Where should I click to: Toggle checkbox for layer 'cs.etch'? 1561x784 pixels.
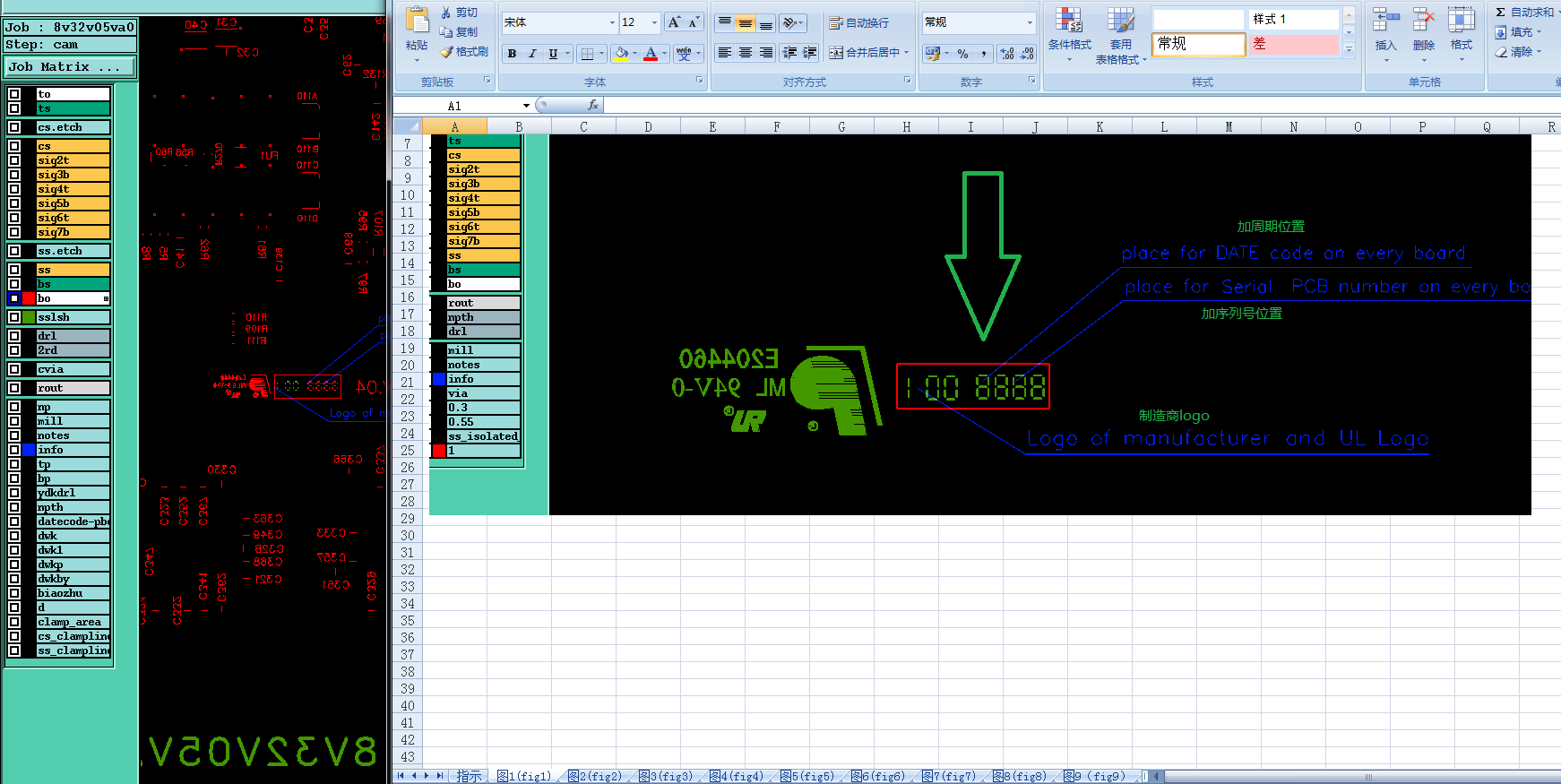pyautogui.click(x=14, y=127)
